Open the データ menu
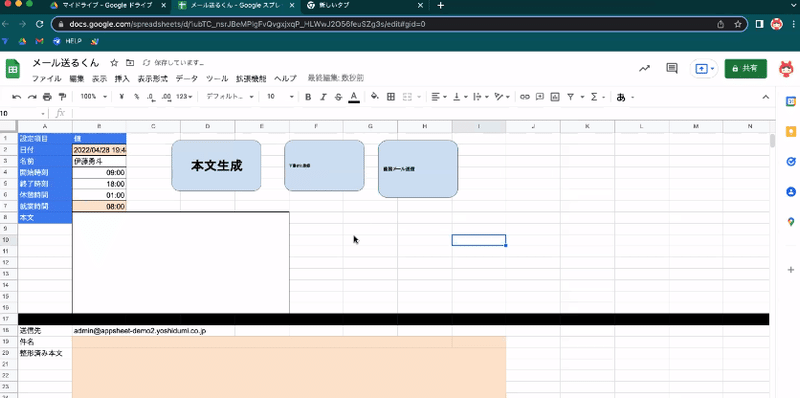 tap(187, 79)
